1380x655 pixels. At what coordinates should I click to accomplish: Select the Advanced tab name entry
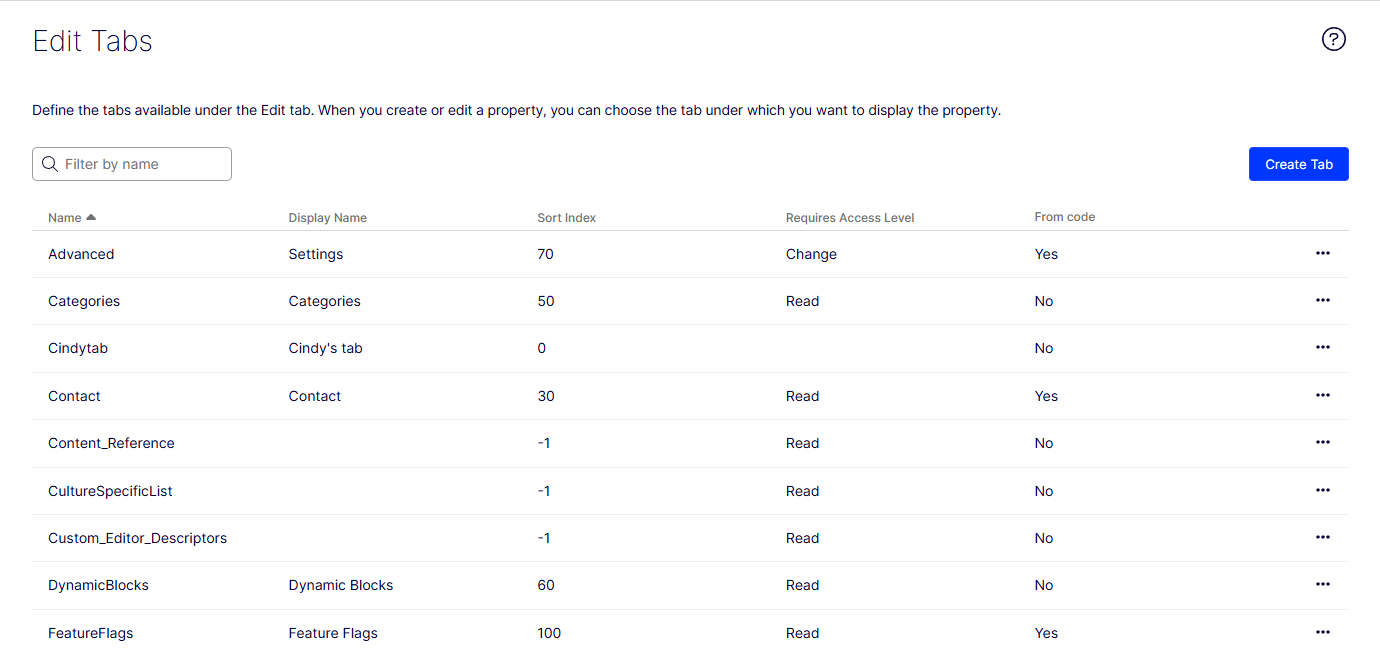81,254
